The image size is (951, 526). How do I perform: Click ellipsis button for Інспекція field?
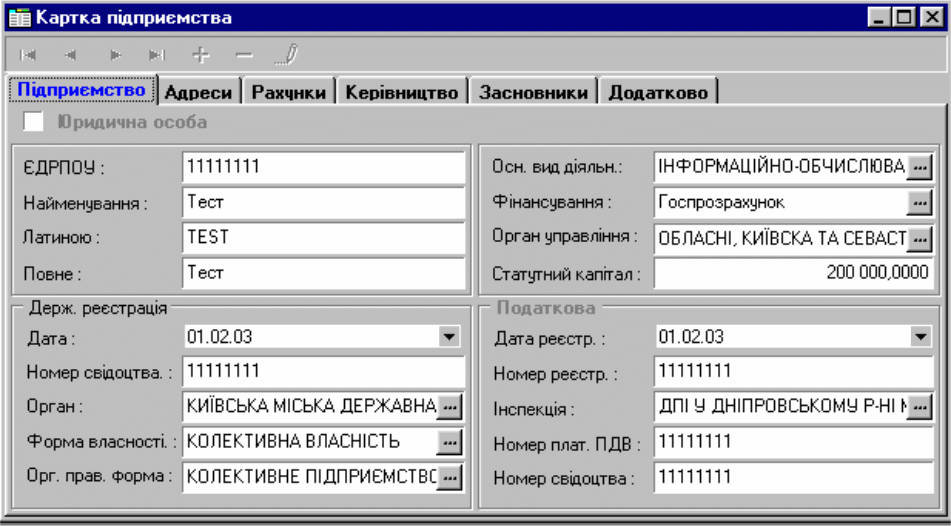(919, 407)
